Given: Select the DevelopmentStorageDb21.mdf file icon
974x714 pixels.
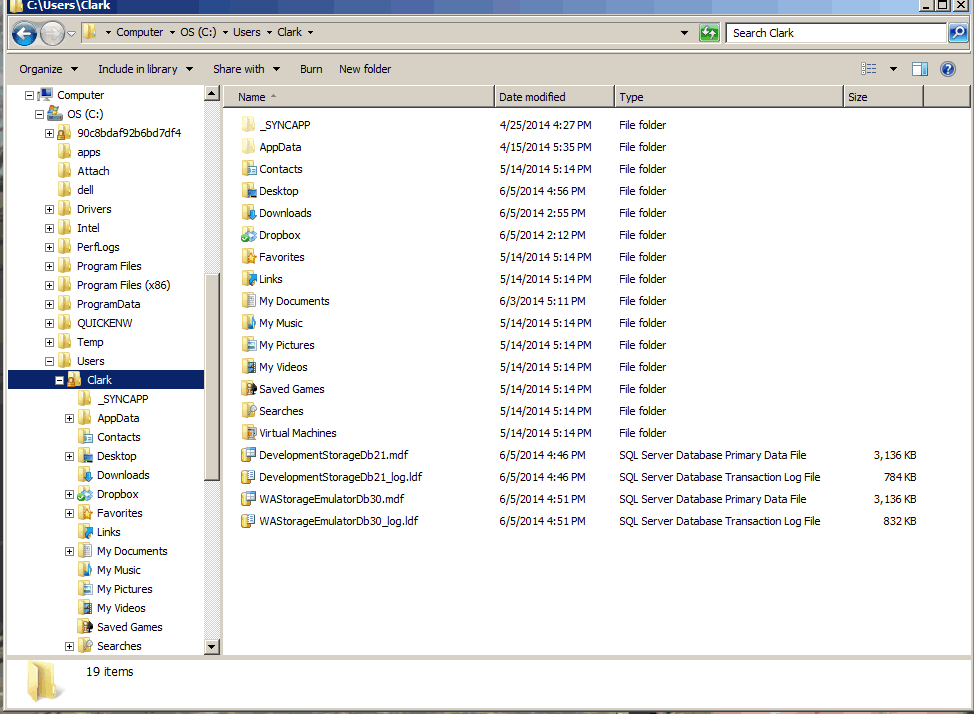Looking at the screenshot, I should [x=249, y=455].
